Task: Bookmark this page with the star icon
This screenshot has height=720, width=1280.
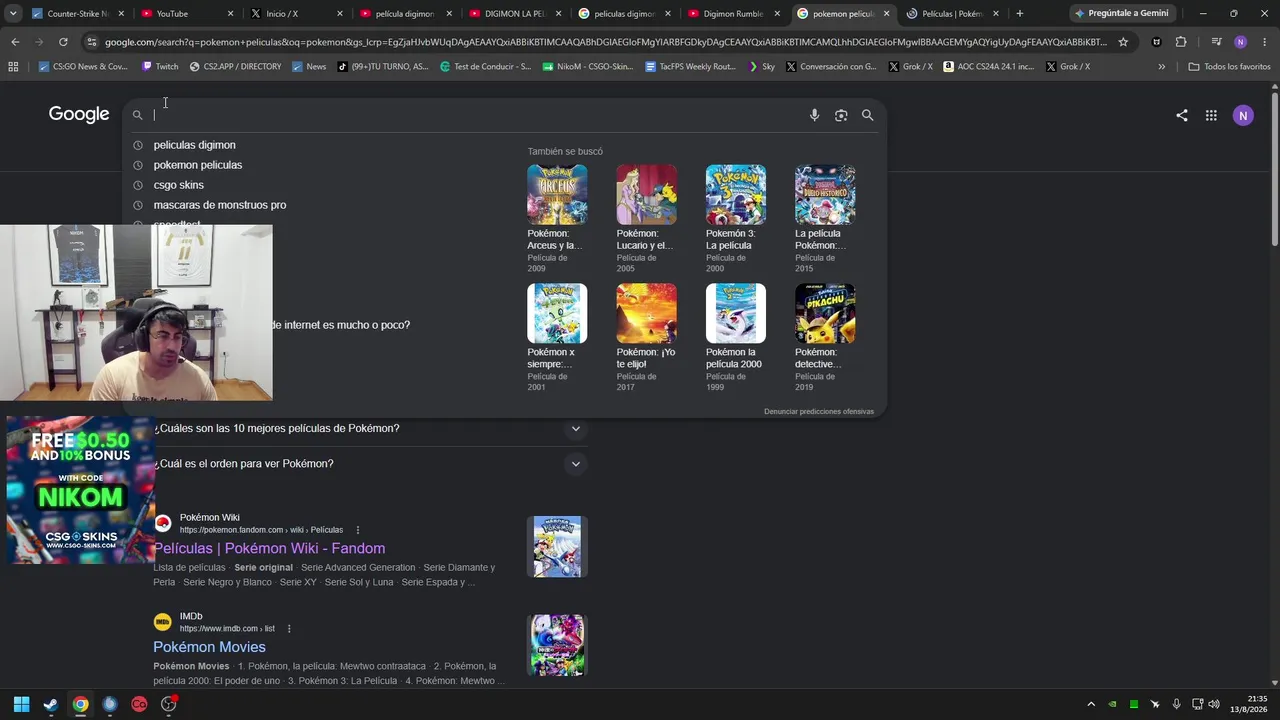Action: 1123,42
